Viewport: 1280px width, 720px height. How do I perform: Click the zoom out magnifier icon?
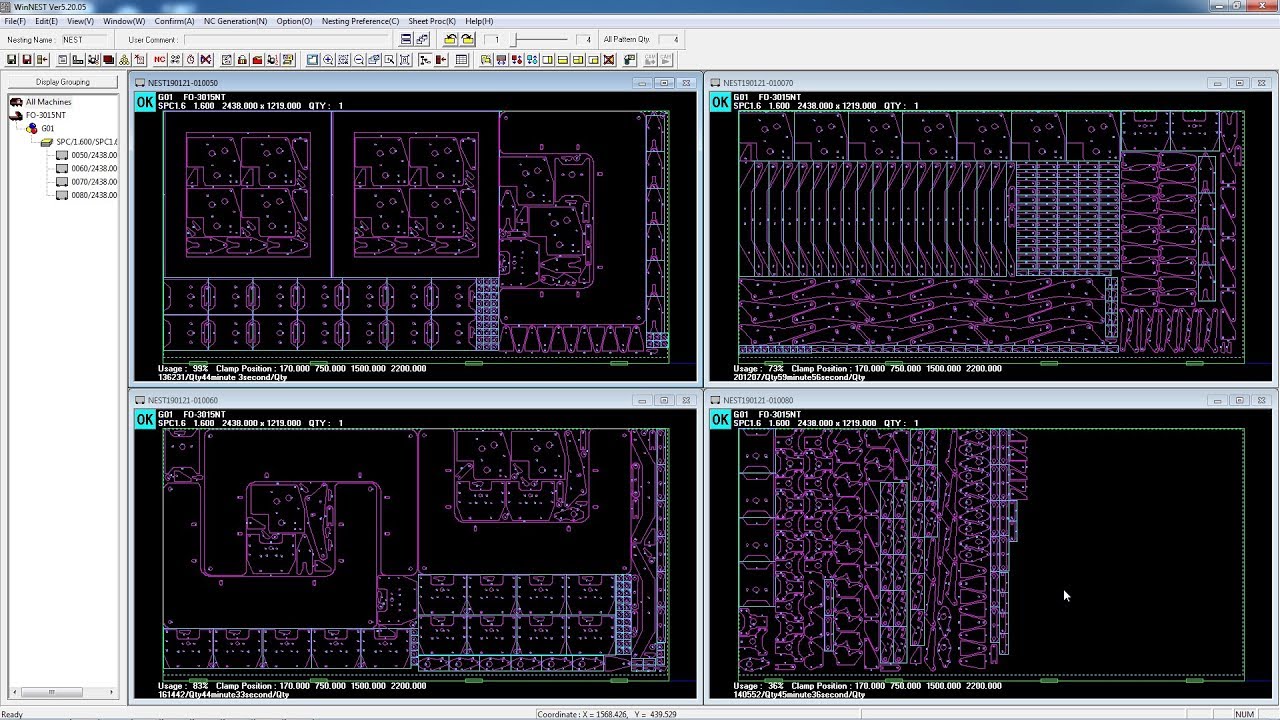coord(359,60)
